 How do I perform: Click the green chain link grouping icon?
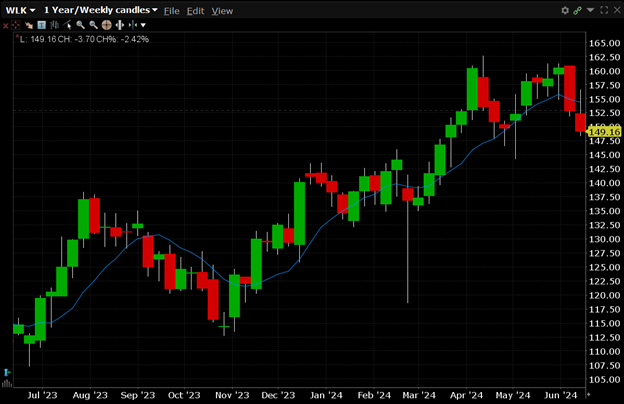(577, 10)
